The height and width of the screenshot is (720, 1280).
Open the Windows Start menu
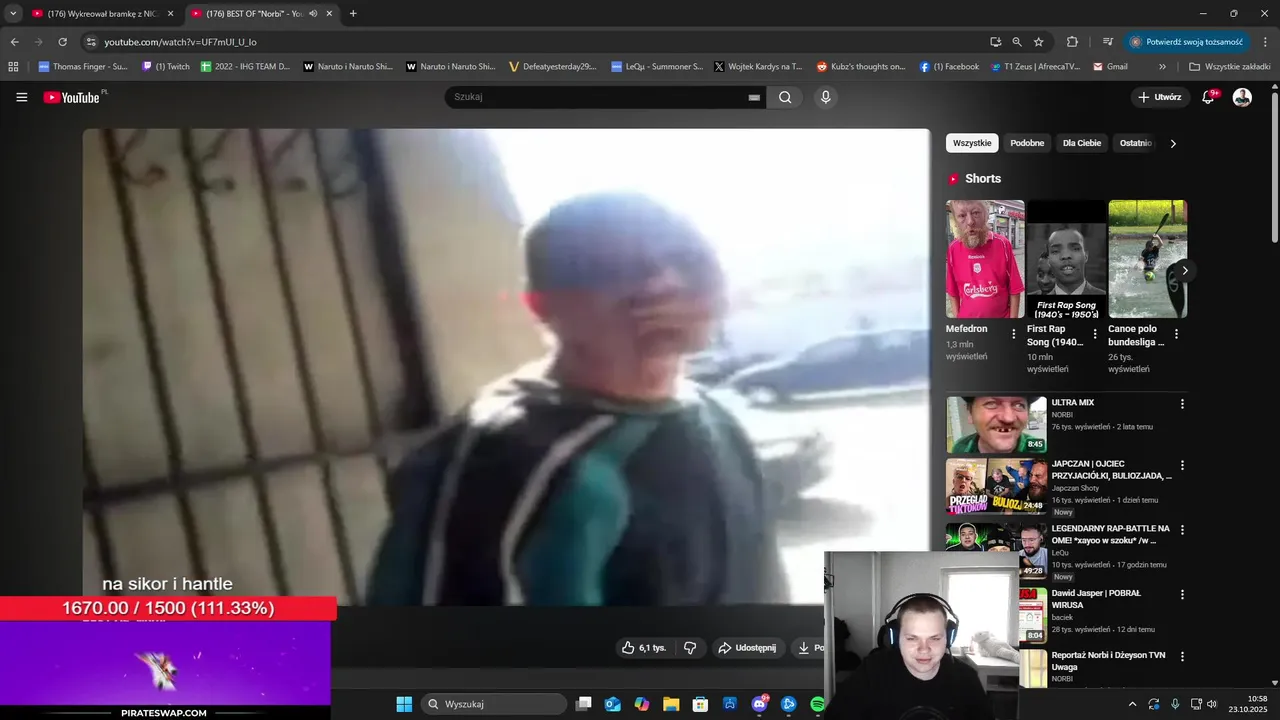404,704
